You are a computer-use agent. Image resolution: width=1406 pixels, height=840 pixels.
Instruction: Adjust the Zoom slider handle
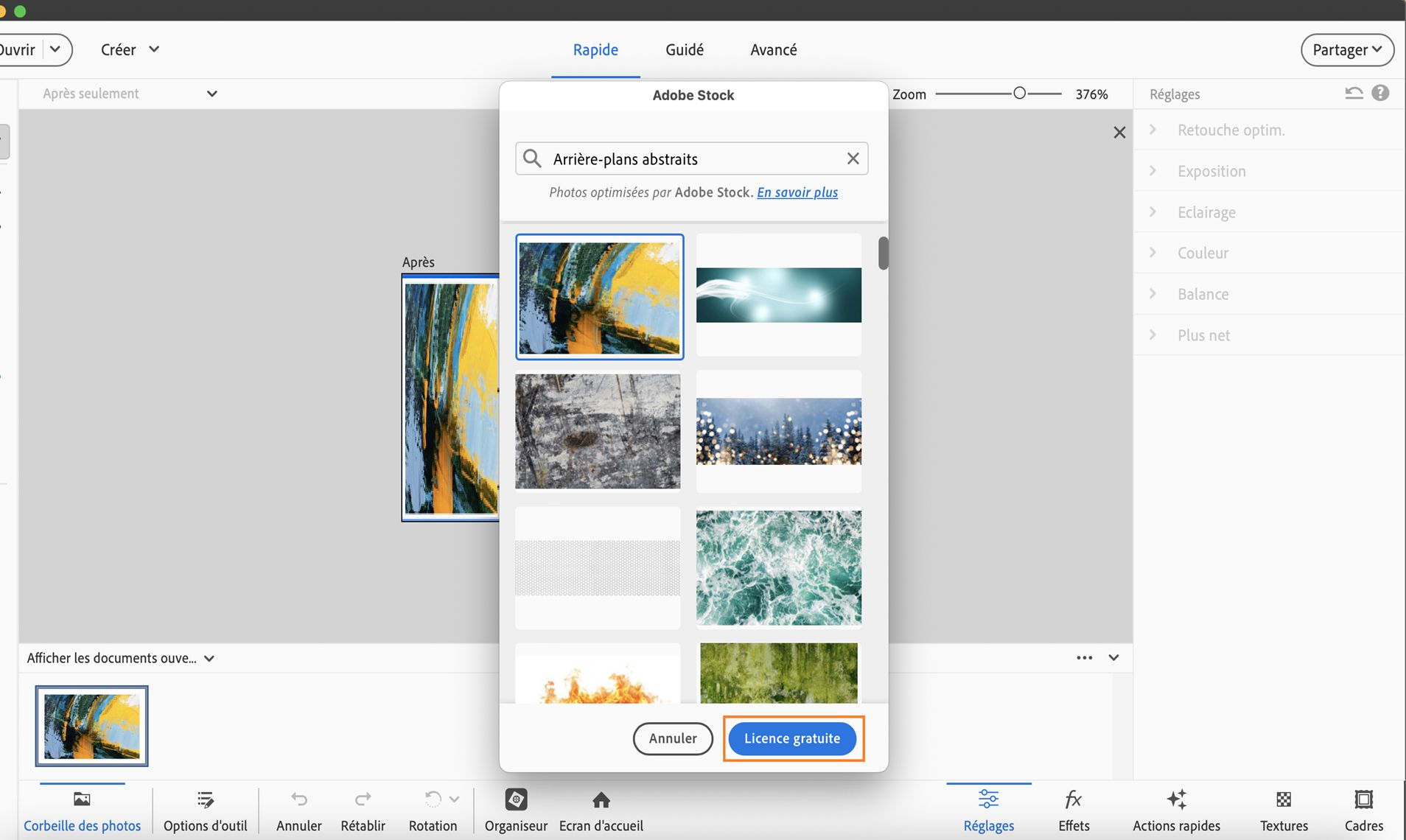point(1019,94)
